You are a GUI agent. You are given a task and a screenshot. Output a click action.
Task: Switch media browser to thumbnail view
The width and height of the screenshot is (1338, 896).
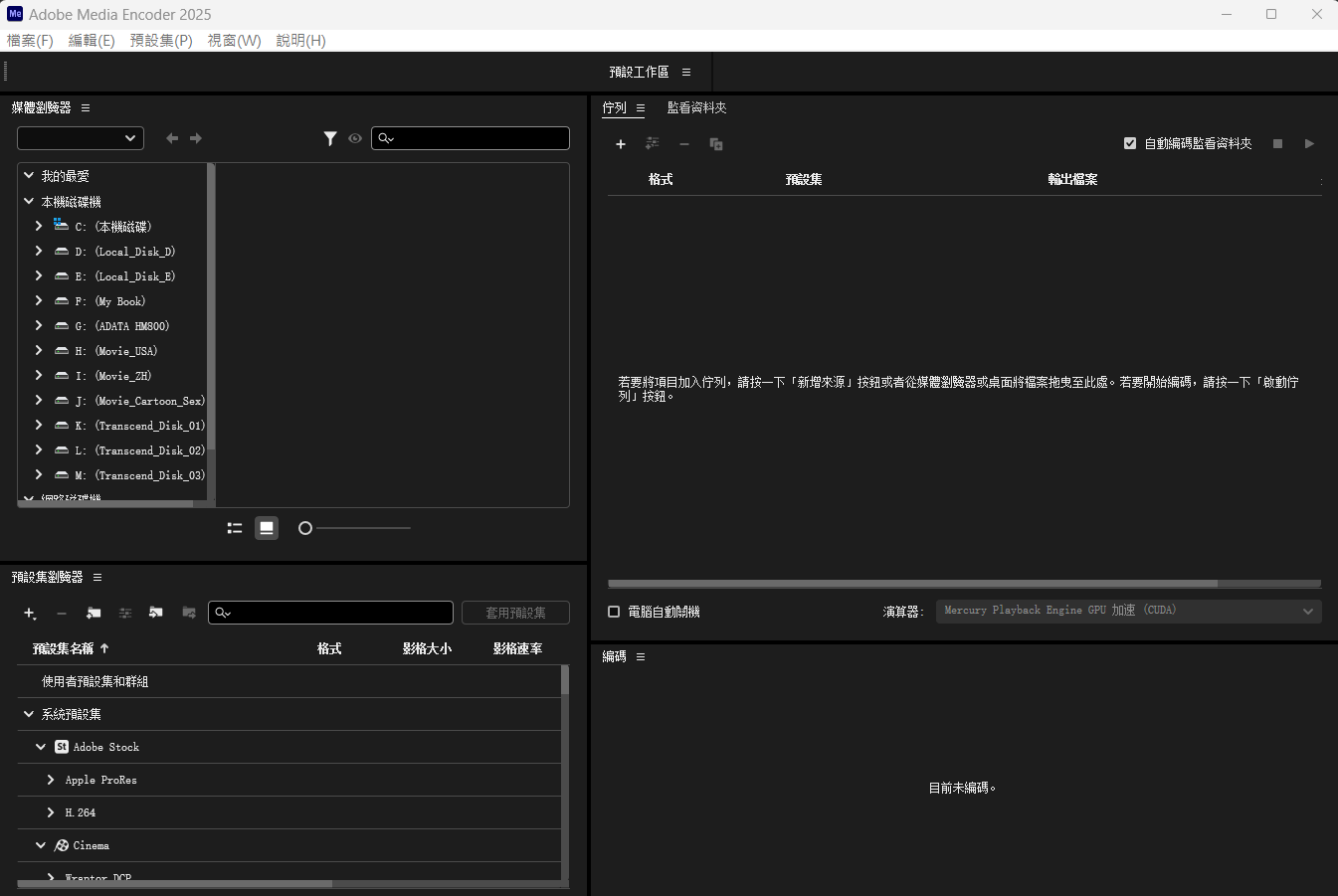click(x=267, y=528)
